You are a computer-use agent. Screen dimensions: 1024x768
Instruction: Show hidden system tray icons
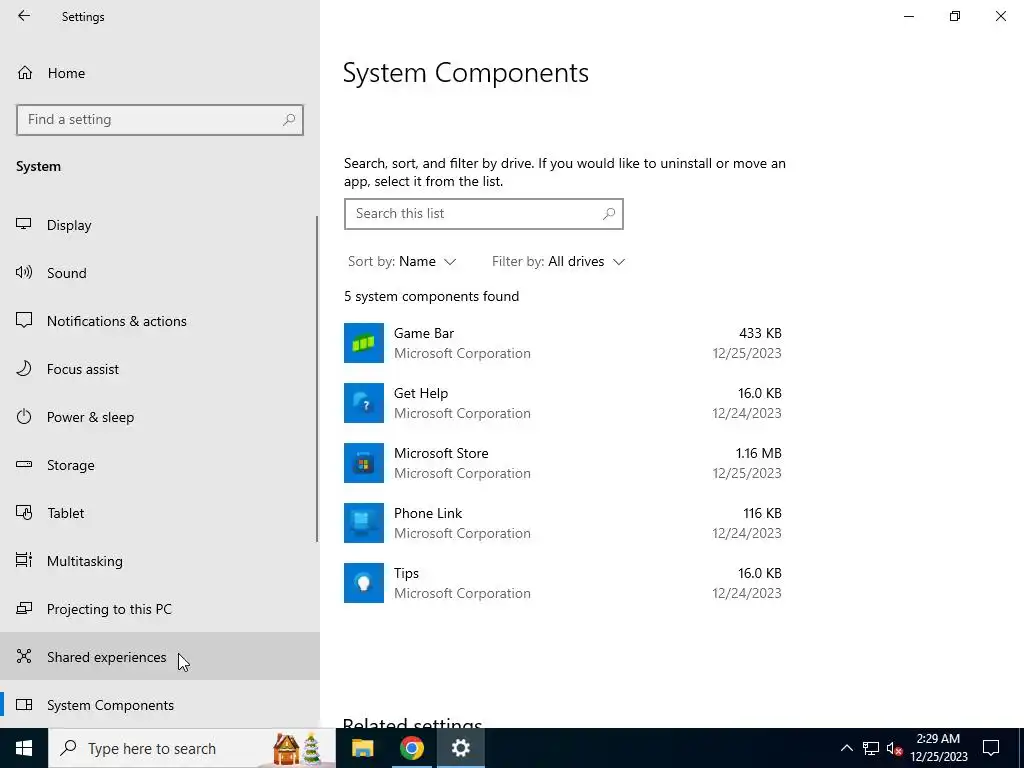tap(846, 748)
